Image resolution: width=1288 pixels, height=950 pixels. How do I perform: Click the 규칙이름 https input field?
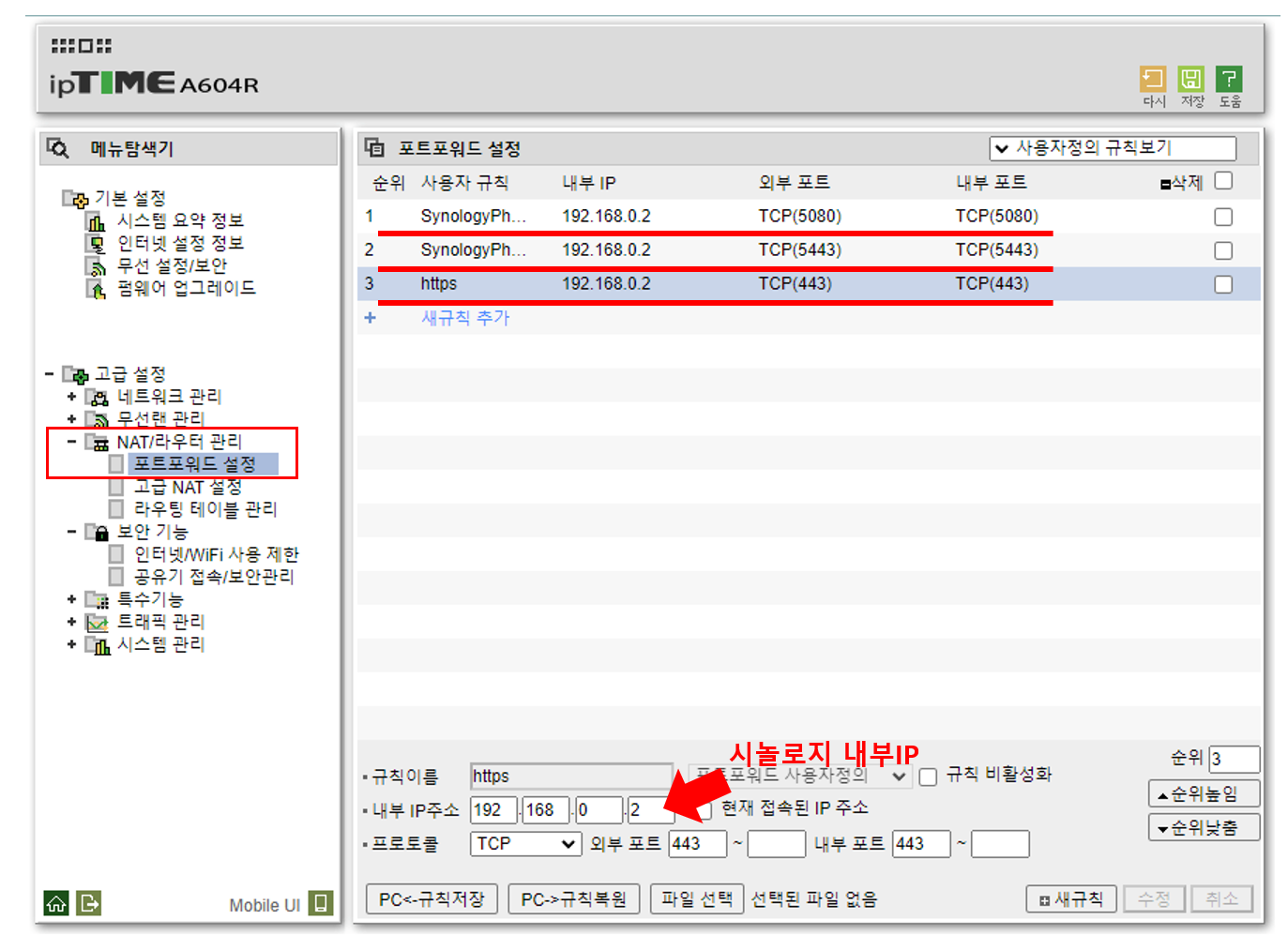(x=571, y=777)
